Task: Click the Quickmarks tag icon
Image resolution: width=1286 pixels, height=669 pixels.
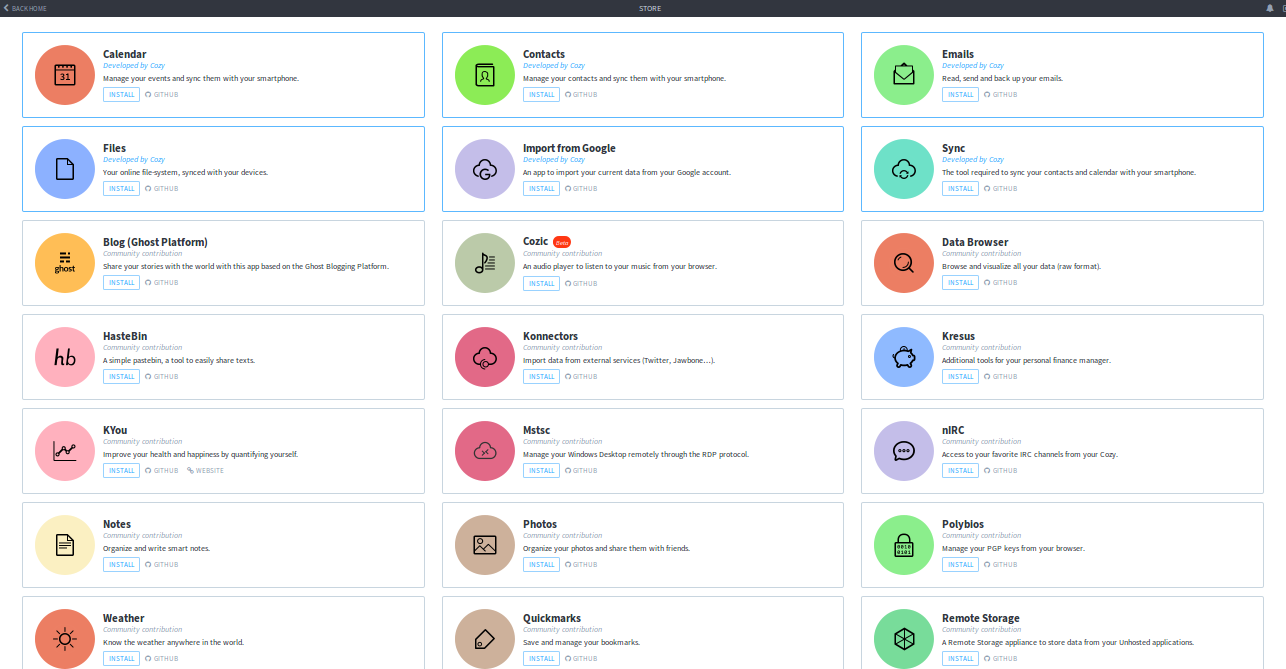Action: click(x=485, y=638)
